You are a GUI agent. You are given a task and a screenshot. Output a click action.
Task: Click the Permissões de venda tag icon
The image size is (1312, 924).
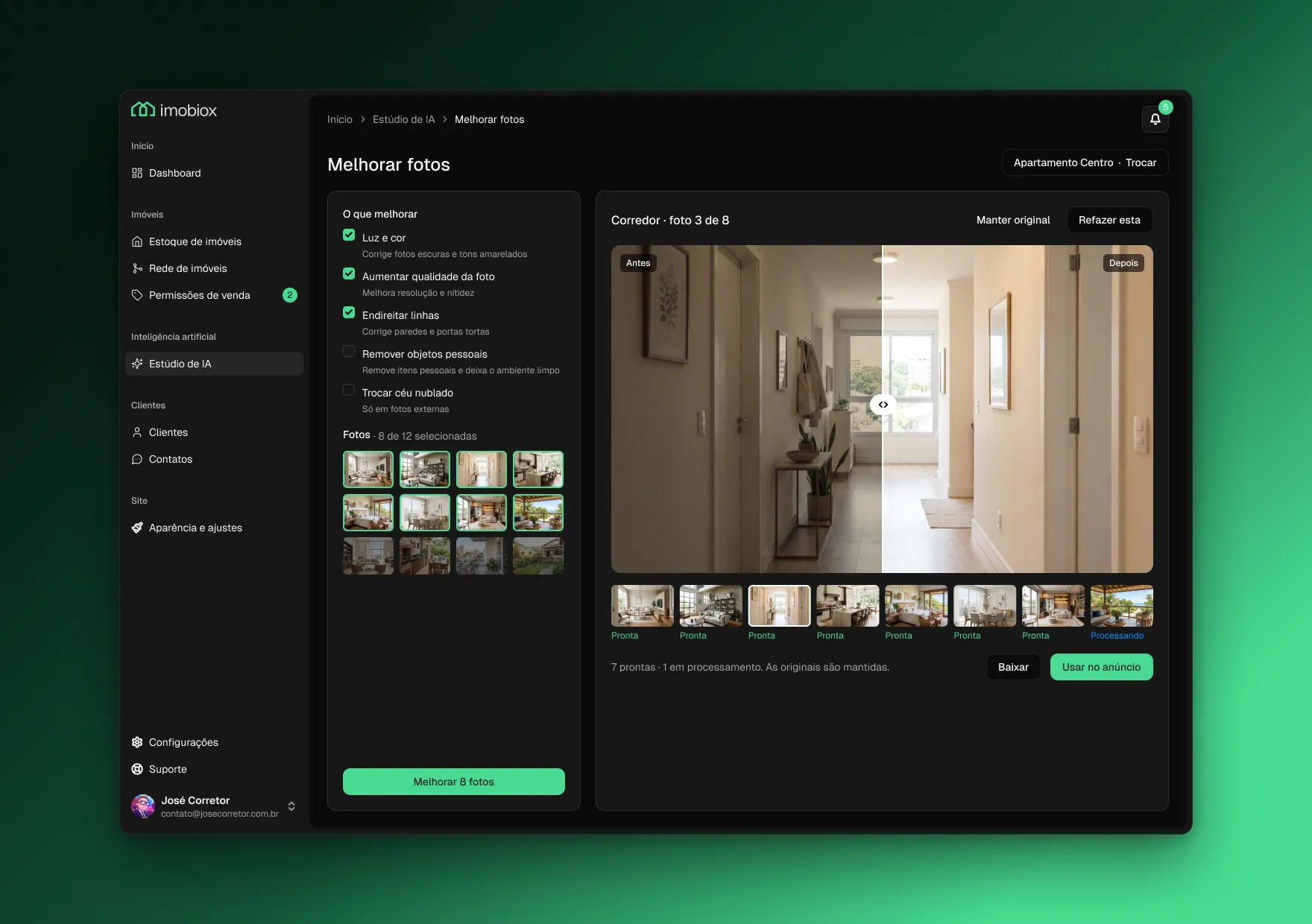pyautogui.click(x=137, y=295)
